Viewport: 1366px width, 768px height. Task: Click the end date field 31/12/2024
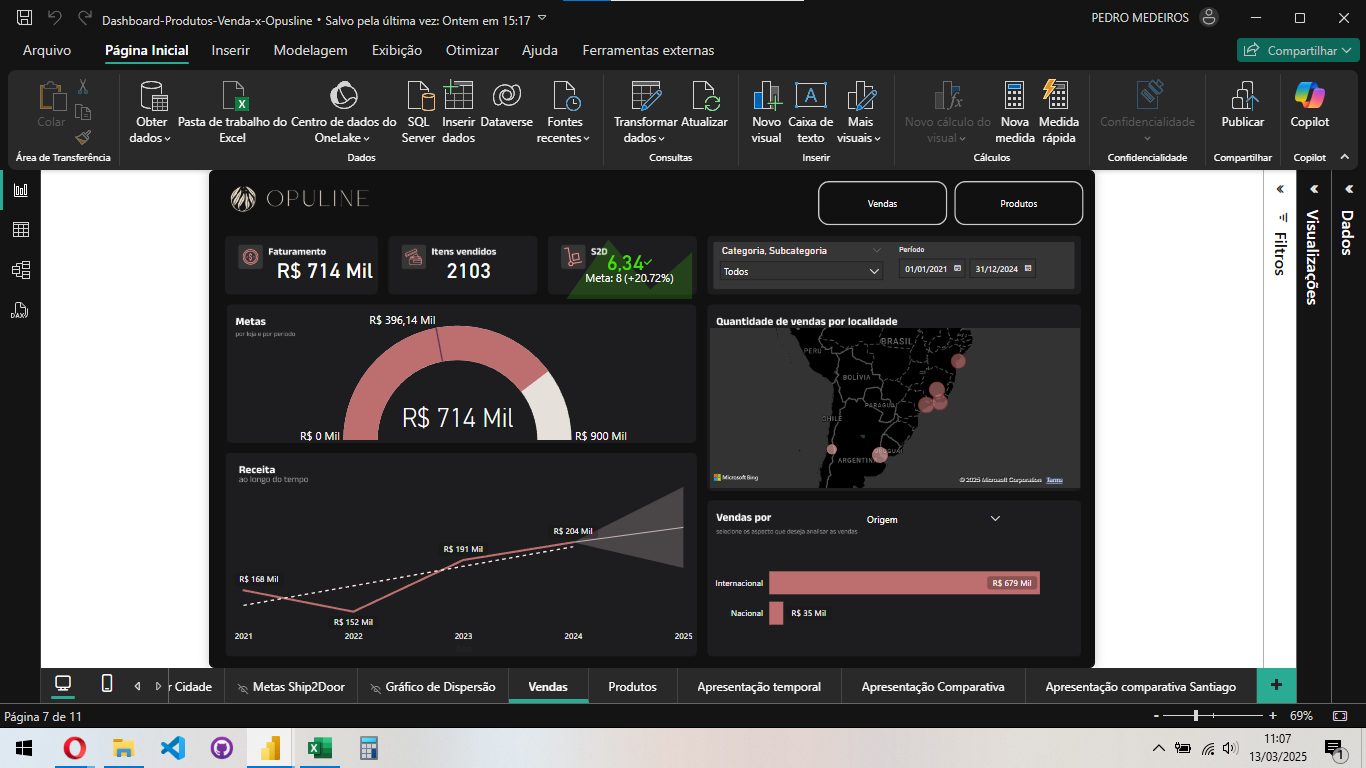(1002, 268)
